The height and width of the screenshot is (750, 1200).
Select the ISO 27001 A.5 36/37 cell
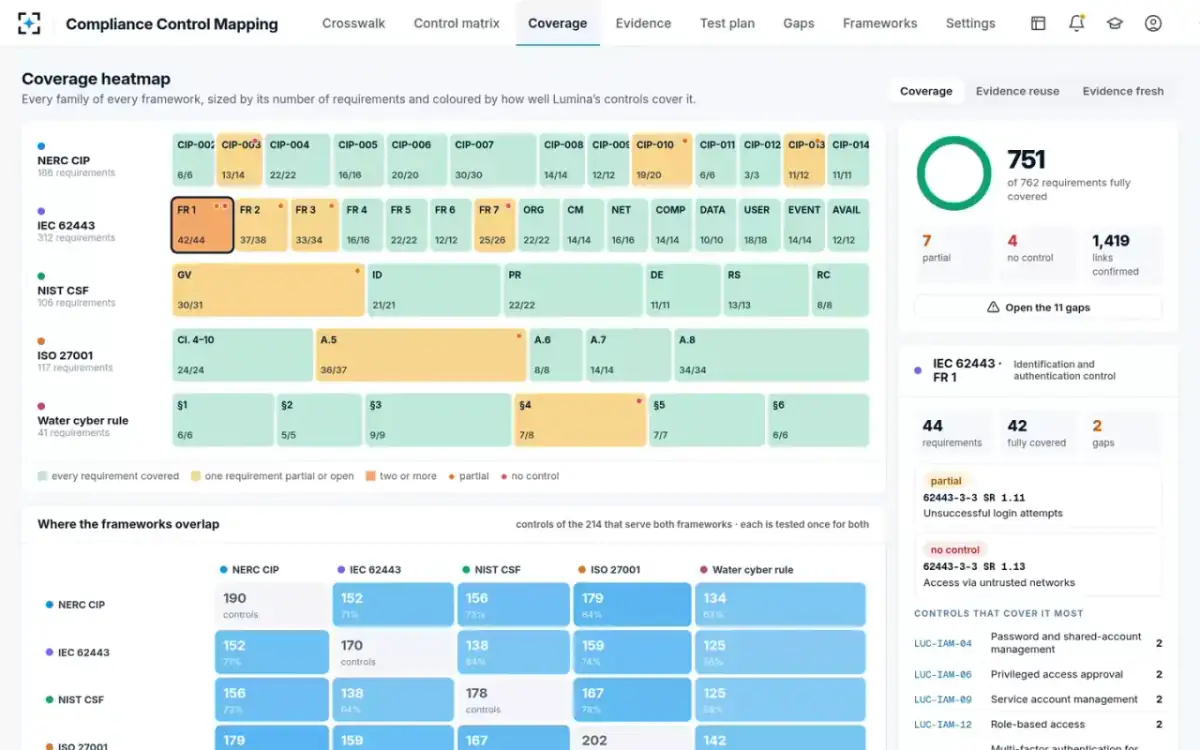point(421,355)
